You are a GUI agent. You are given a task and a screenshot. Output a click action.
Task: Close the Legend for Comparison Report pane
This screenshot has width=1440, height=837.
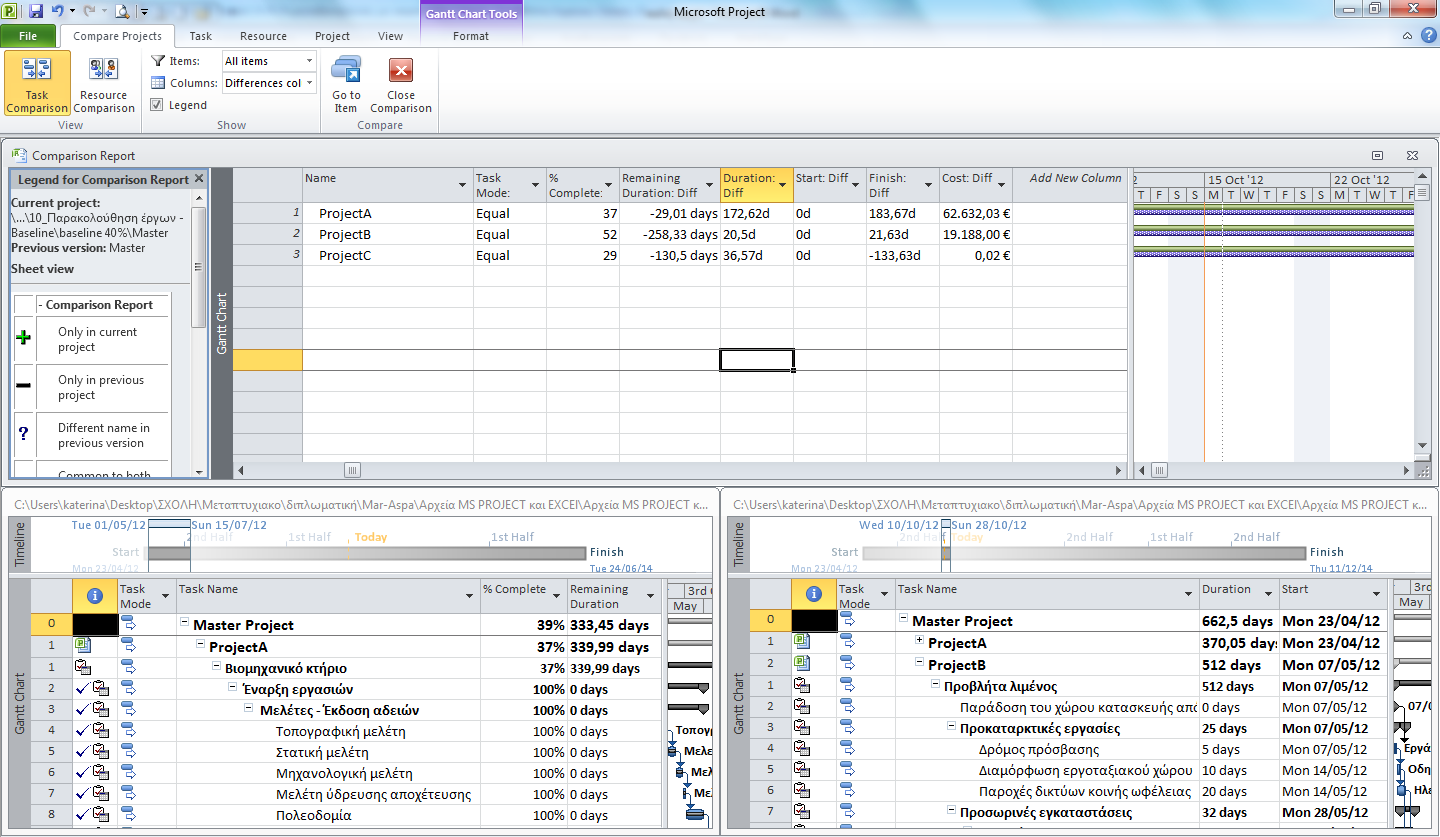[x=198, y=179]
